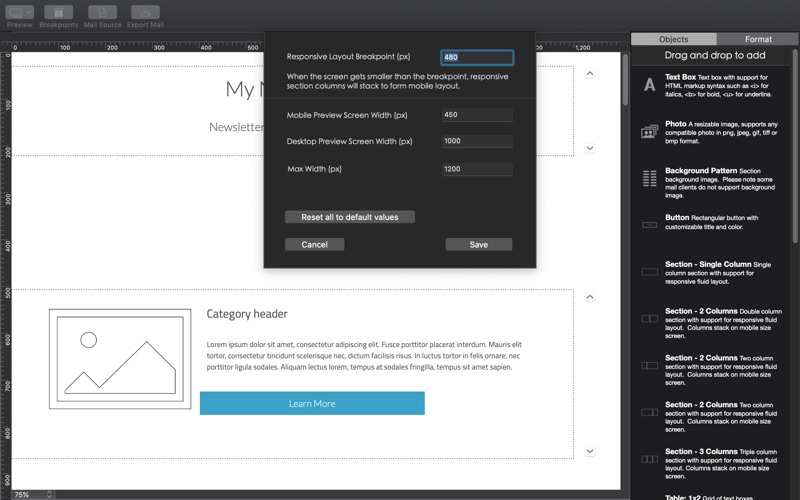
Task: Move the Category header section up
Action: 590,297
